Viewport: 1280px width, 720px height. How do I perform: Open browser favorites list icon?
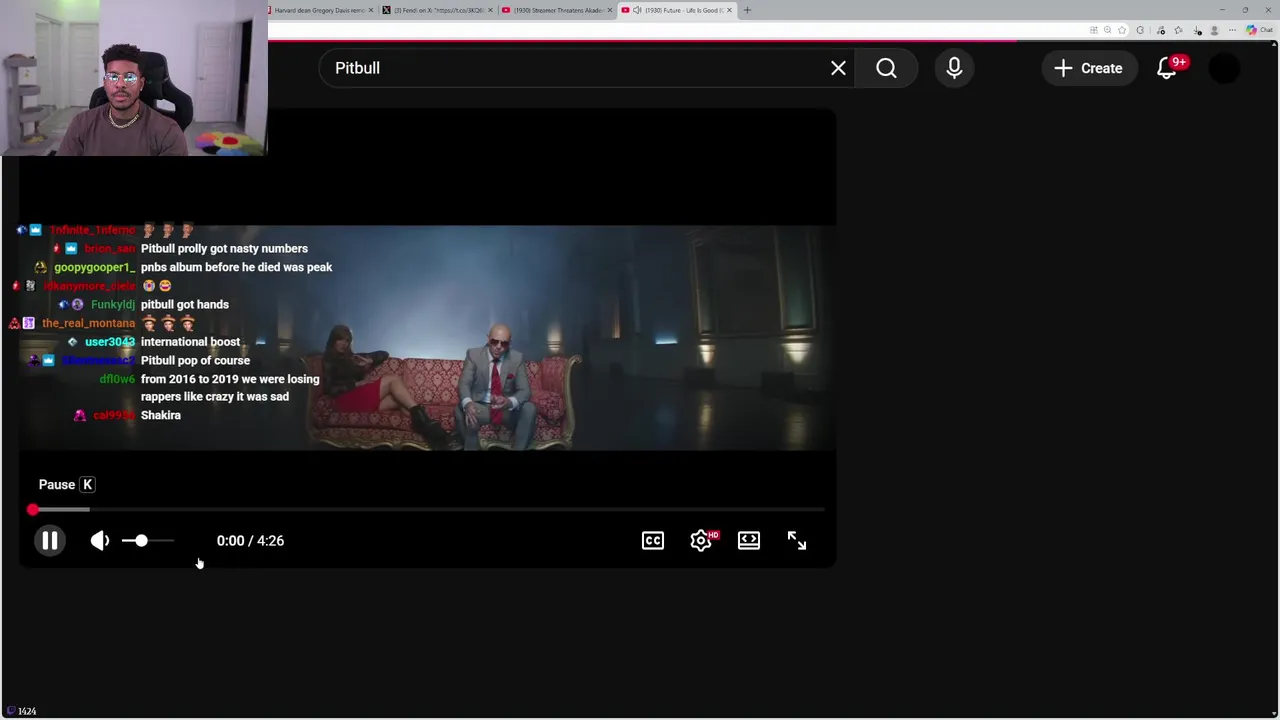(1178, 30)
